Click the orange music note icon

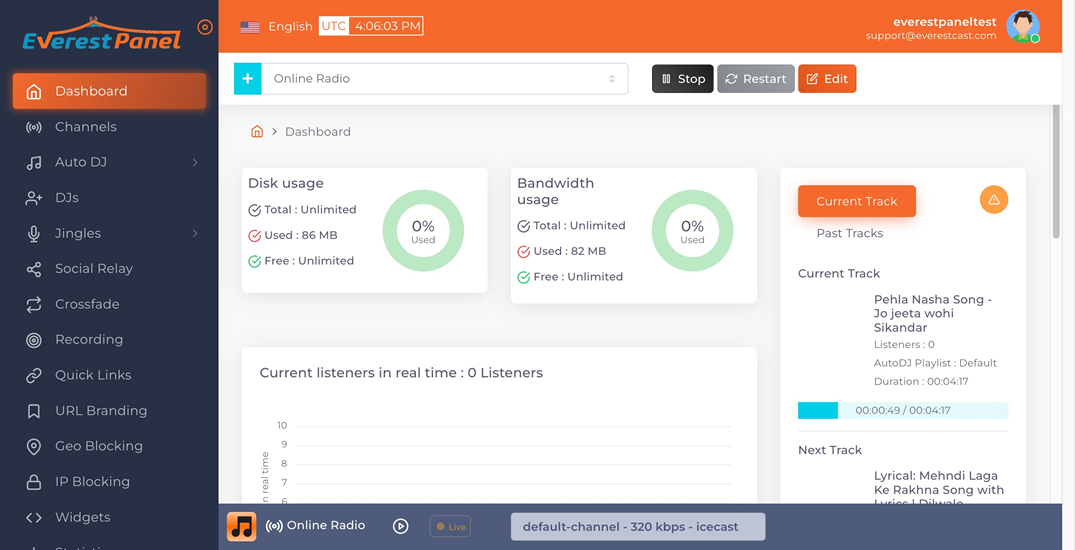241,526
